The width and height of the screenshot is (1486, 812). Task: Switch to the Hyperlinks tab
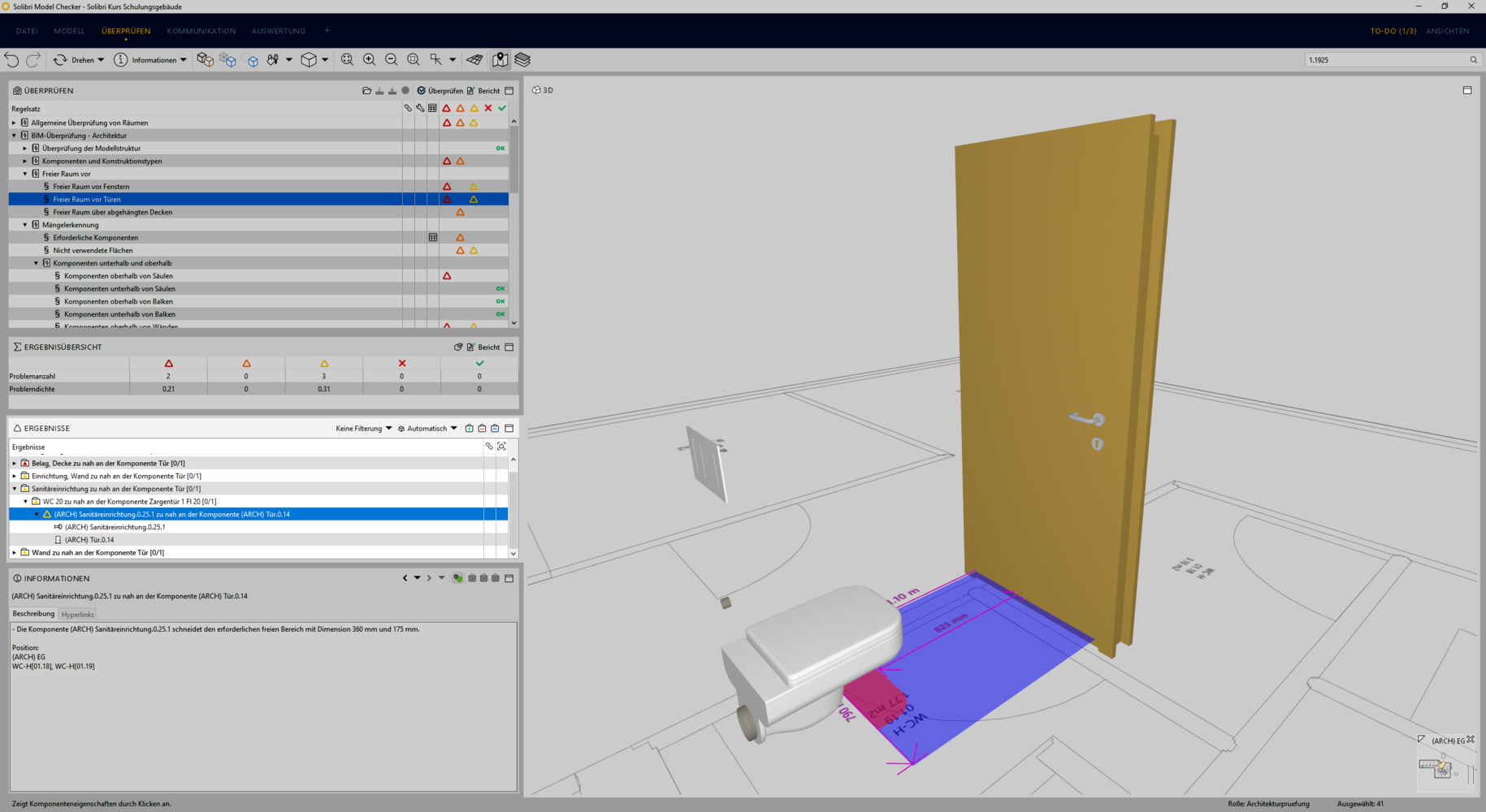pos(78,615)
